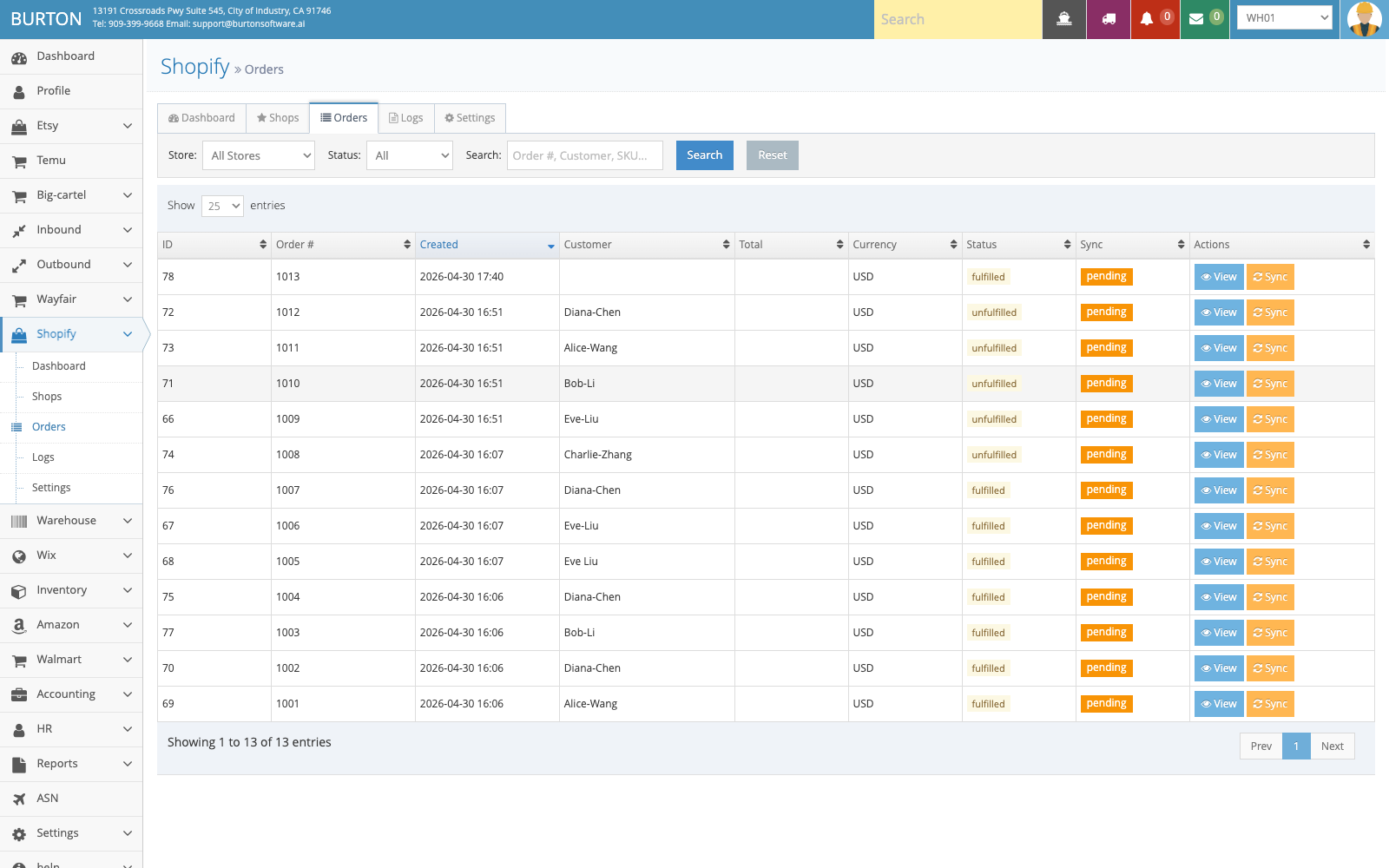Click the Profile person icon in sidebar
Viewport: 1389px width, 868px height.
point(19,92)
